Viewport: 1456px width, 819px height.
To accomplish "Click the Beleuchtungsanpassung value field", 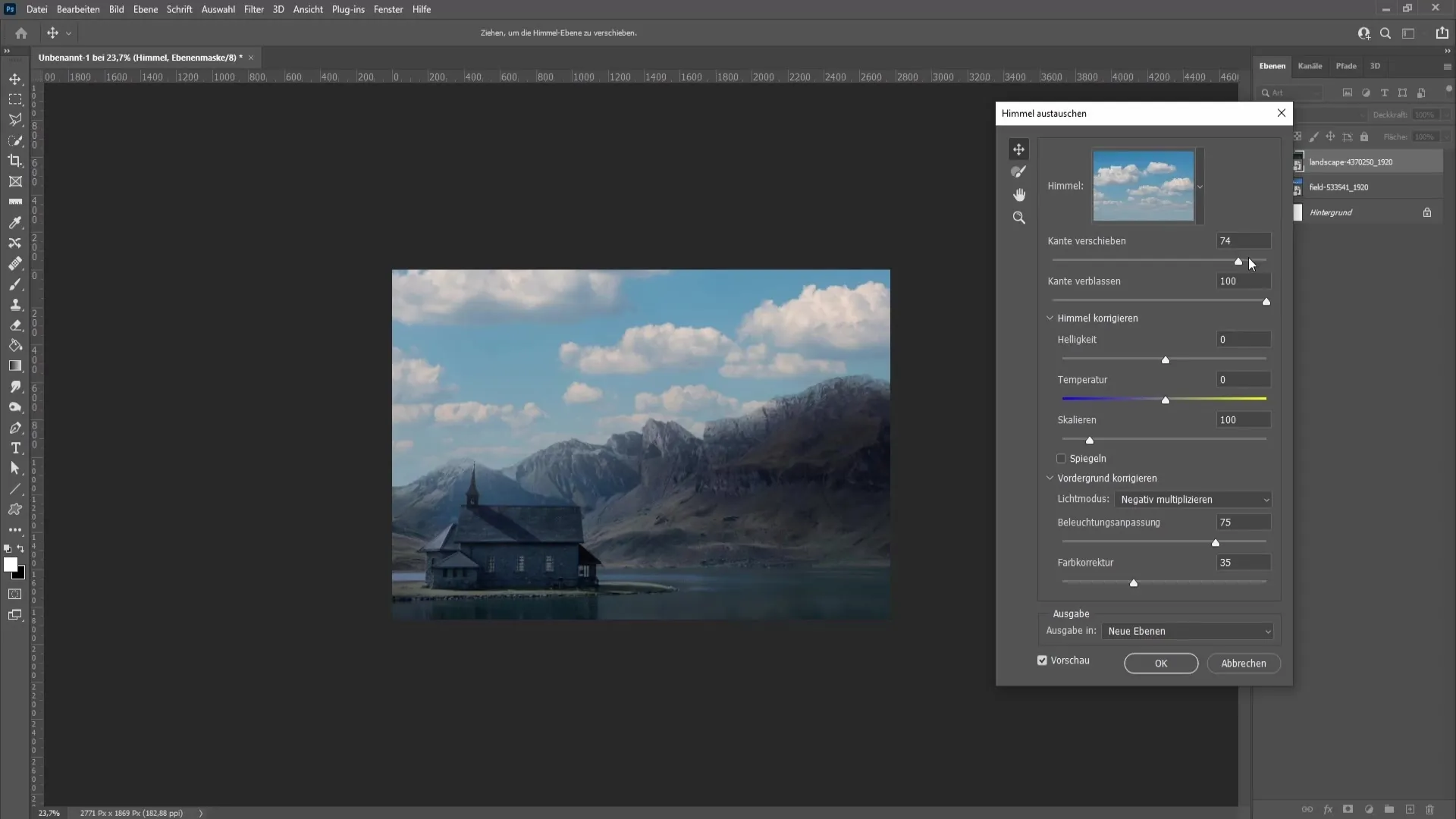I will 1244,522.
